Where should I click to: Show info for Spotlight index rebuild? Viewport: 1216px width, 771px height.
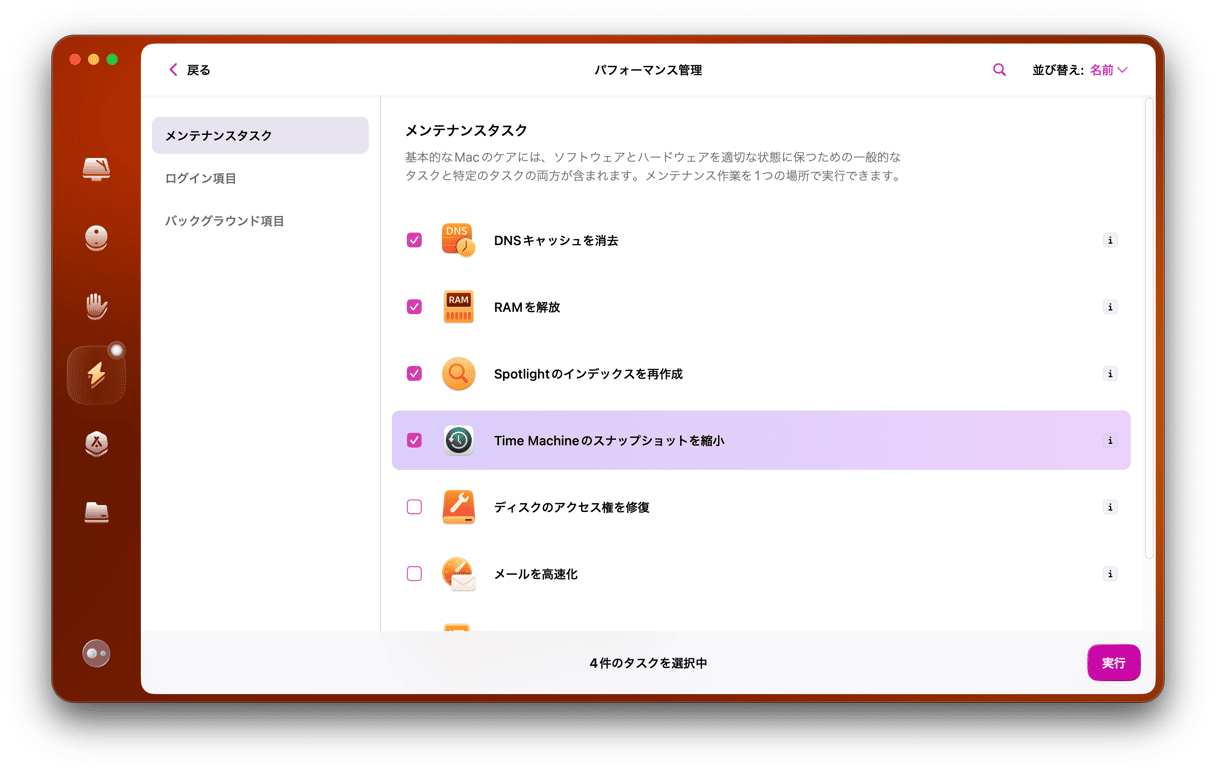(x=1110, y=374)
